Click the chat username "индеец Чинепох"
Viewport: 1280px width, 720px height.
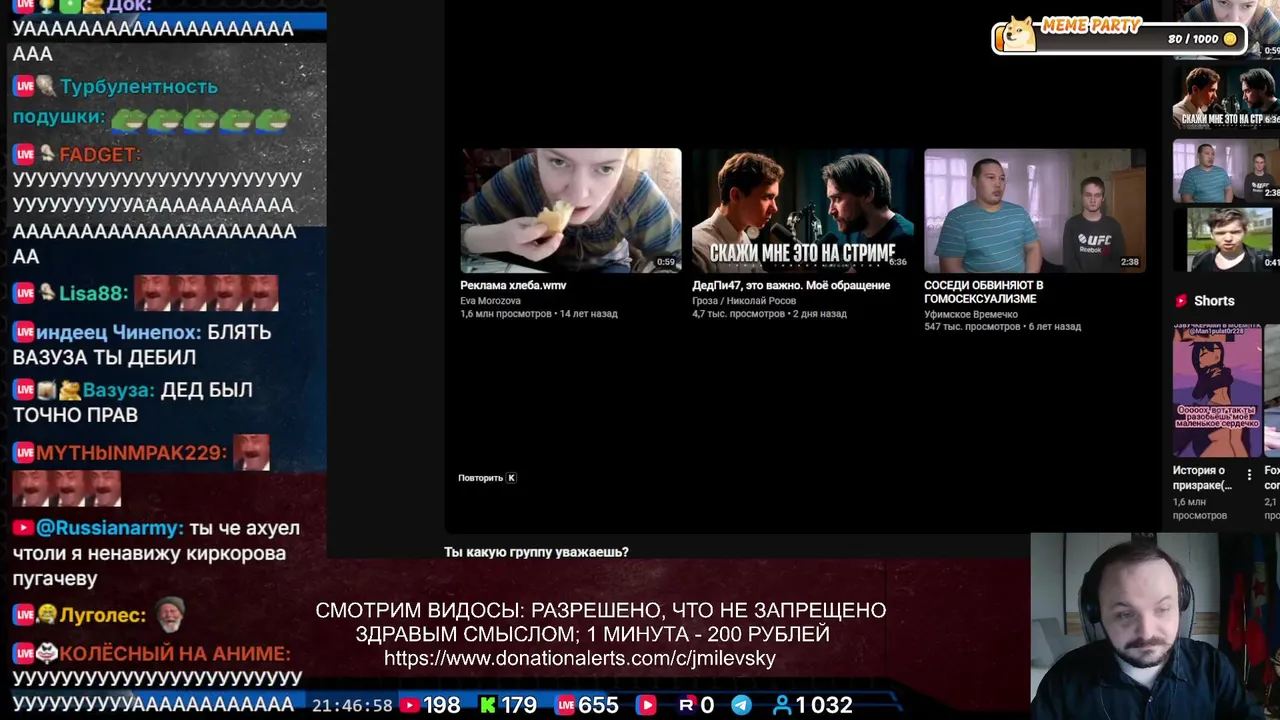[x=118, y=332]
